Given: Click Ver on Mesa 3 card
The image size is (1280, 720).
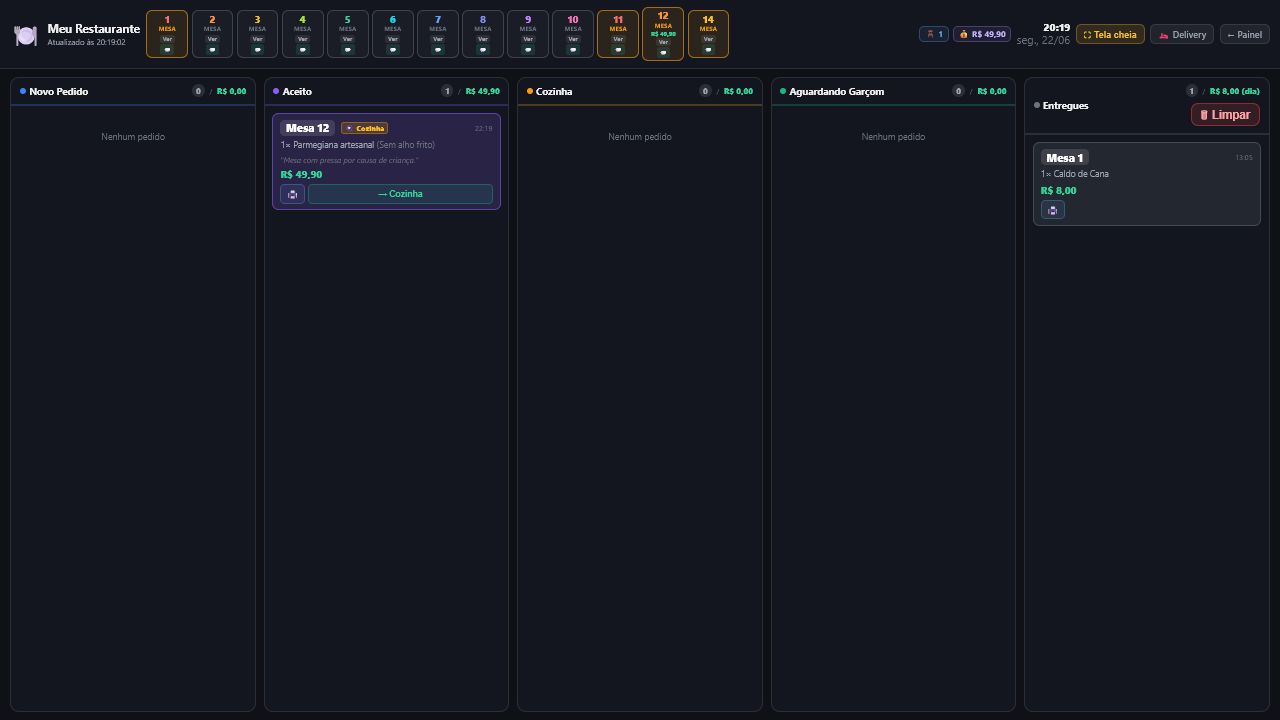Looking at the screenshot, I should pos(257,39).
